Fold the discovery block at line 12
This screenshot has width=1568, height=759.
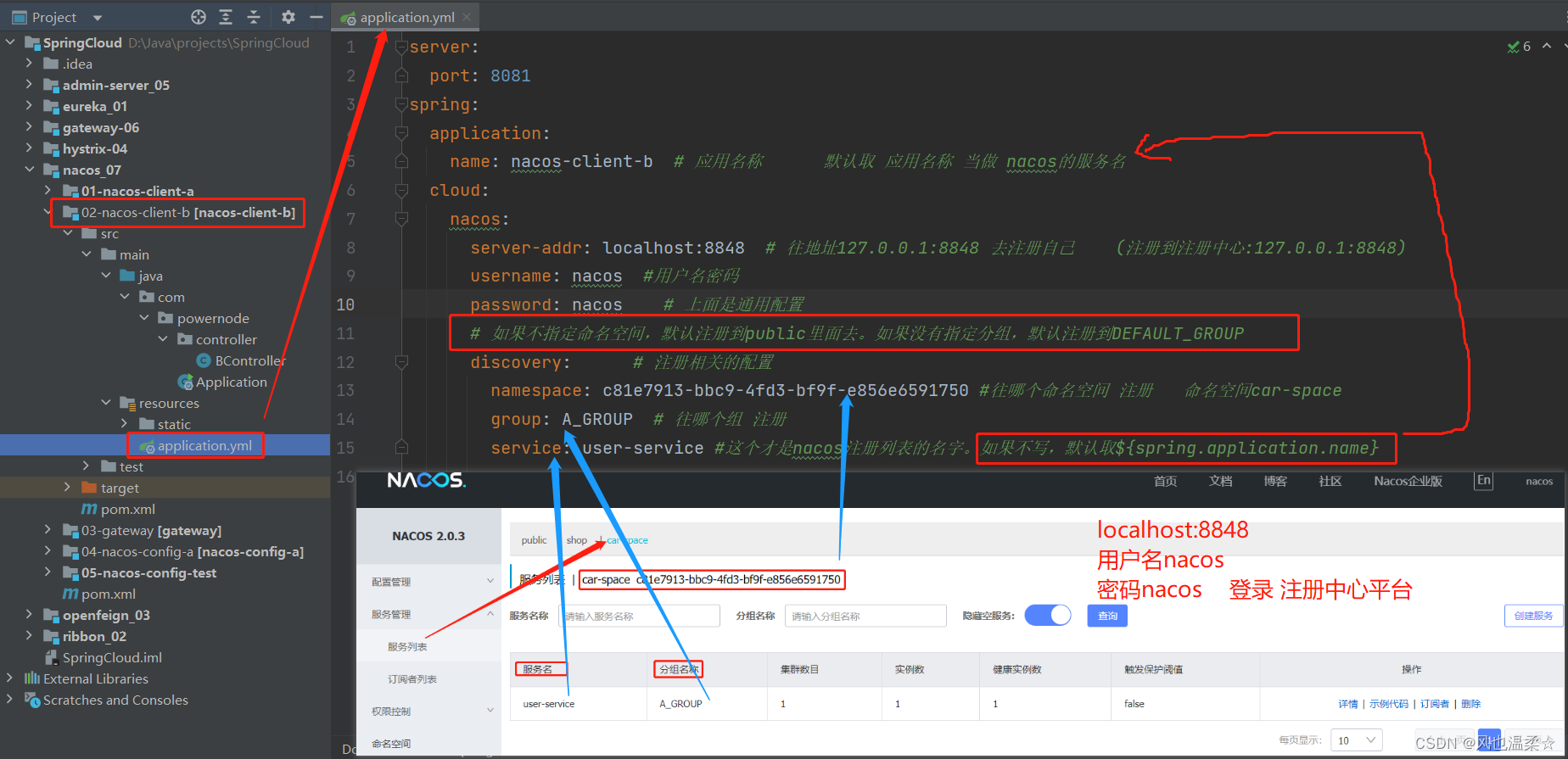(x=402, y=362)
